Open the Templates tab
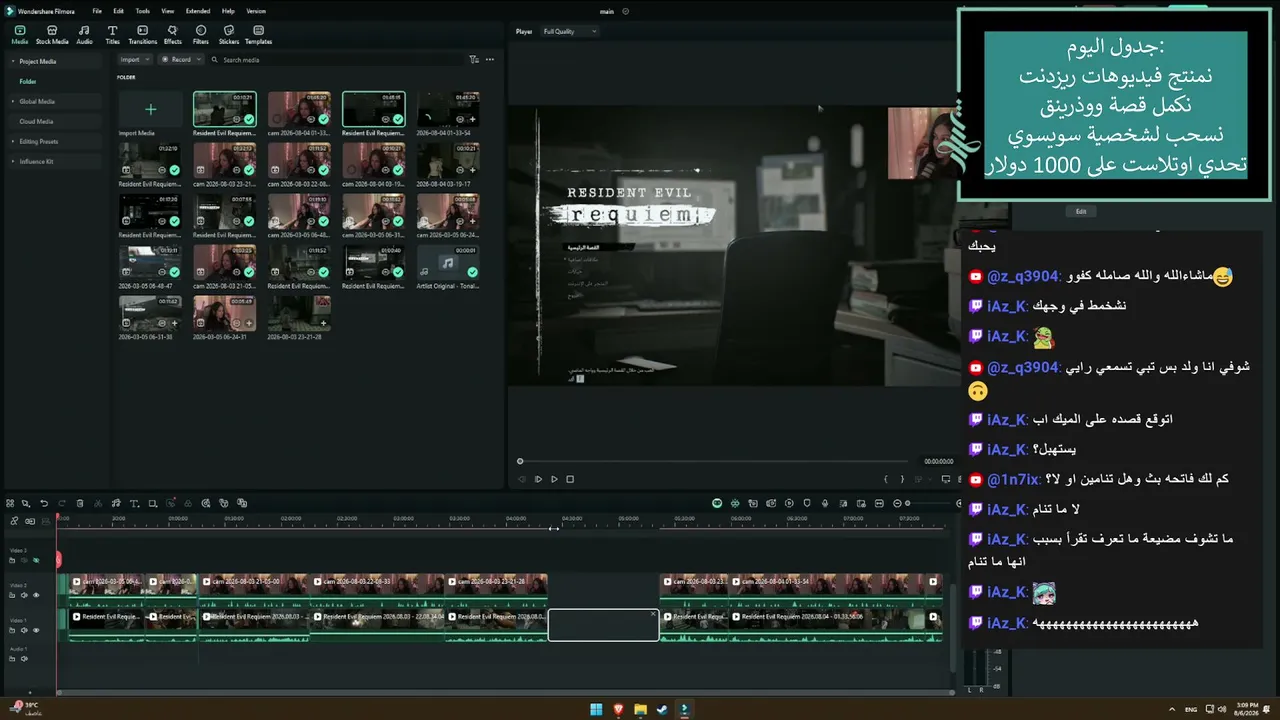 (x=259, y=35)
